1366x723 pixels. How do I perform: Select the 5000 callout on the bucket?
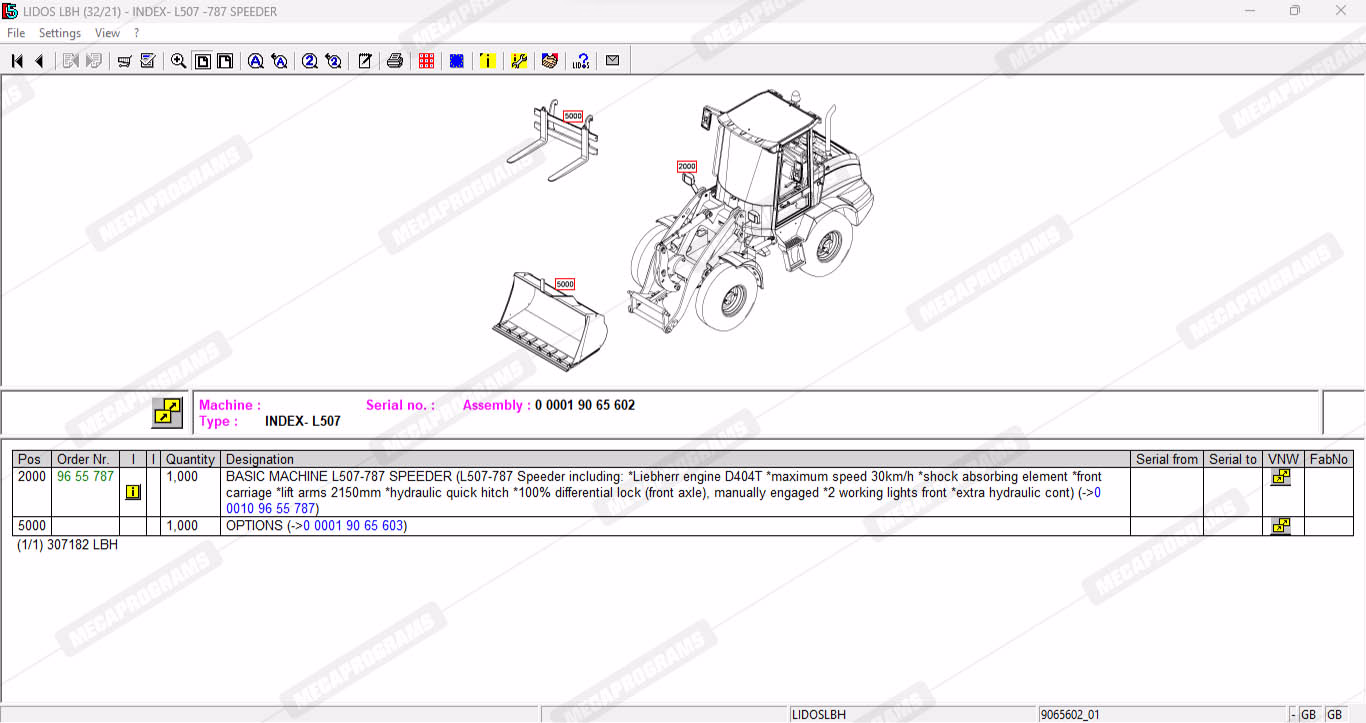pos(565,284)
